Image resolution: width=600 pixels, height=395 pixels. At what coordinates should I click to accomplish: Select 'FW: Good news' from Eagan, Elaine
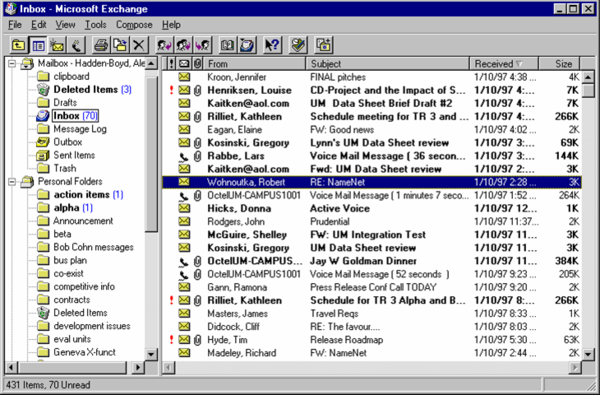click(x=372, y=130)
